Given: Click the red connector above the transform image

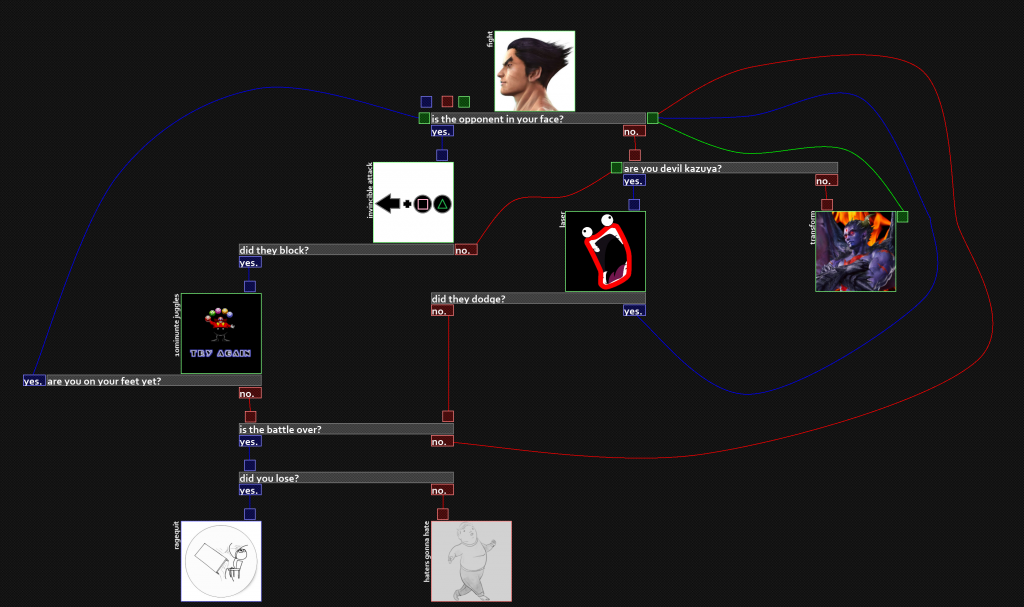Looking at the screenshot, I should pyautogui.click(x=827, y=205).
